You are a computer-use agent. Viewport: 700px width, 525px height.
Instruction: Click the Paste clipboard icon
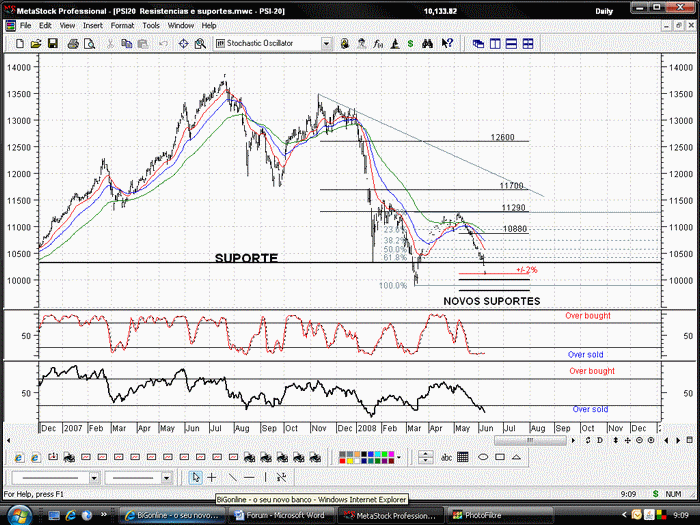tap(143, 44)
